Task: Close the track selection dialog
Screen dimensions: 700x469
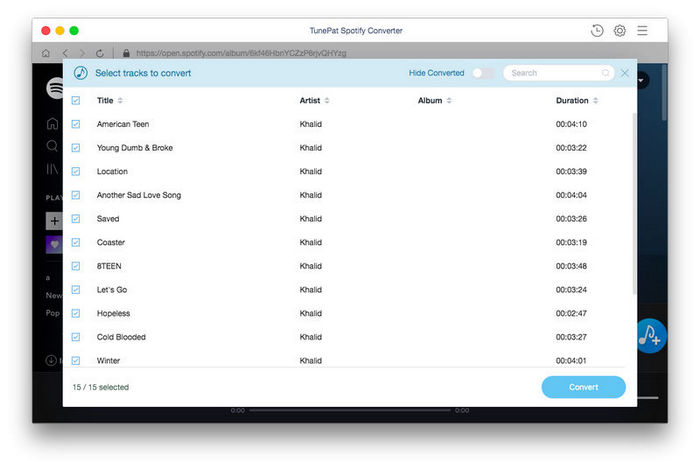Action: [x=625, y=73]
